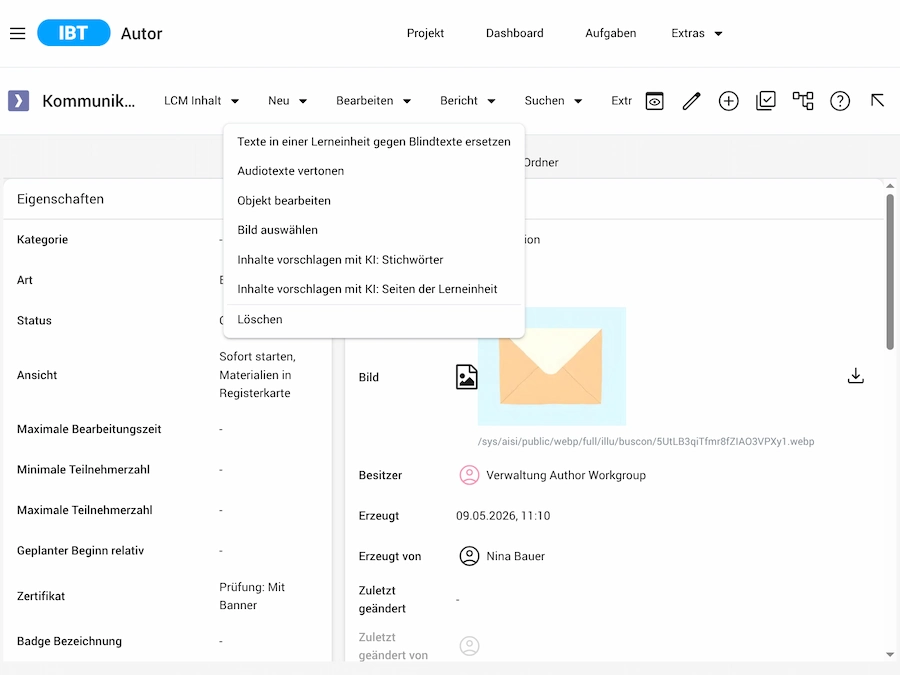
Task: Open the Bericht dropdown
Action: pyautogui.click(x=468, y=101)
